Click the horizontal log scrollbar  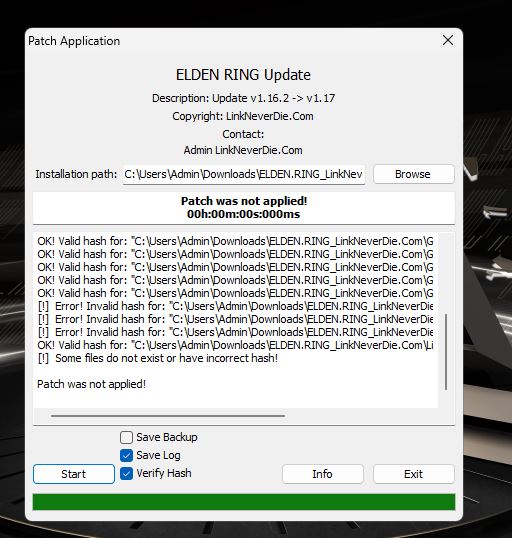168,416
